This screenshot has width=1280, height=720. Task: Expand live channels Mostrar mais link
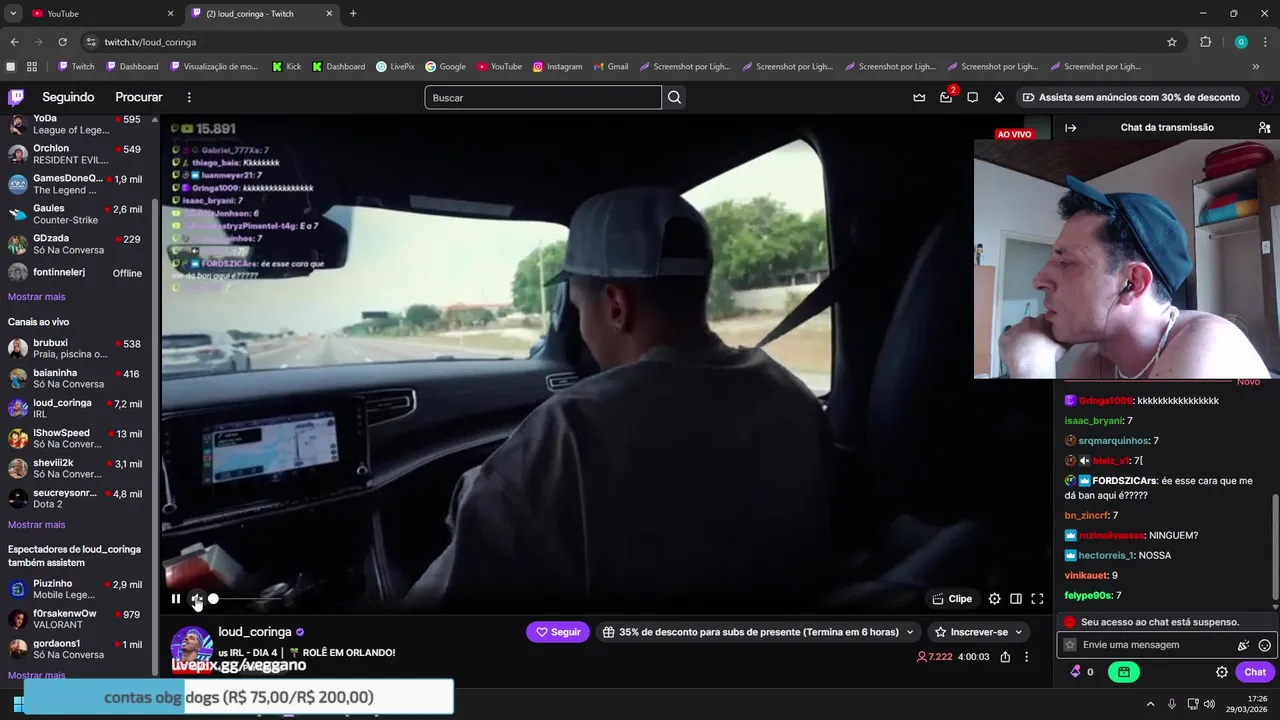pos(36,525)
